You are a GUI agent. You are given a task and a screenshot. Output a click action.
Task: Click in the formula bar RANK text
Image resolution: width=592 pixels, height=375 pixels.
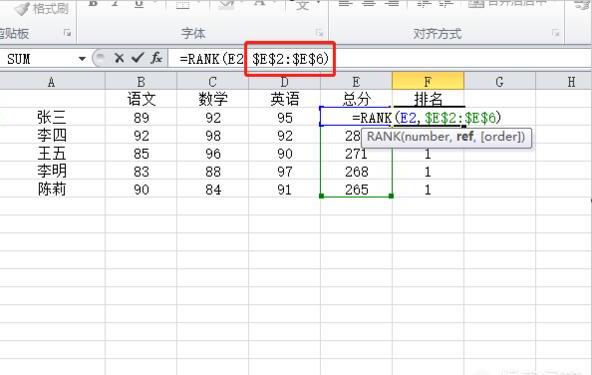click(254, 59)
